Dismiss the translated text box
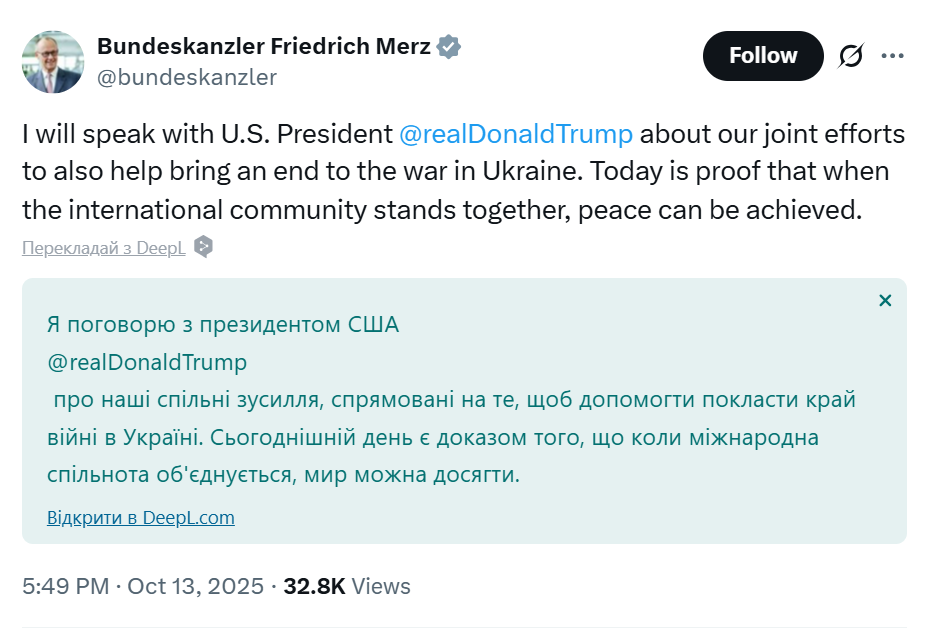Screen dimensions: 929x636 pyautogui.click(x=885, y=299)
